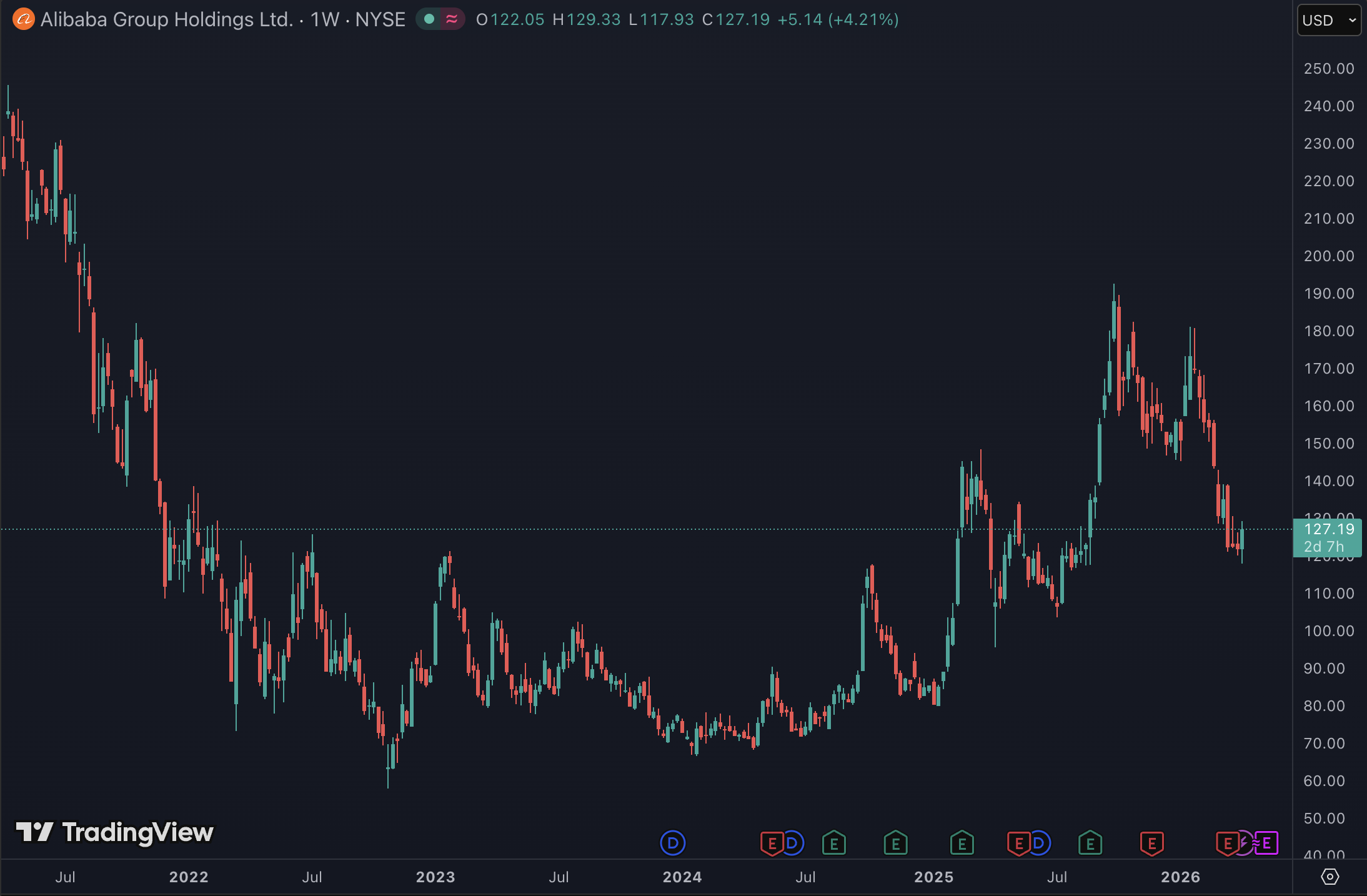
Task: Click the Alibaba Group Holdings Ltd. title
Action: click(167, 19)
